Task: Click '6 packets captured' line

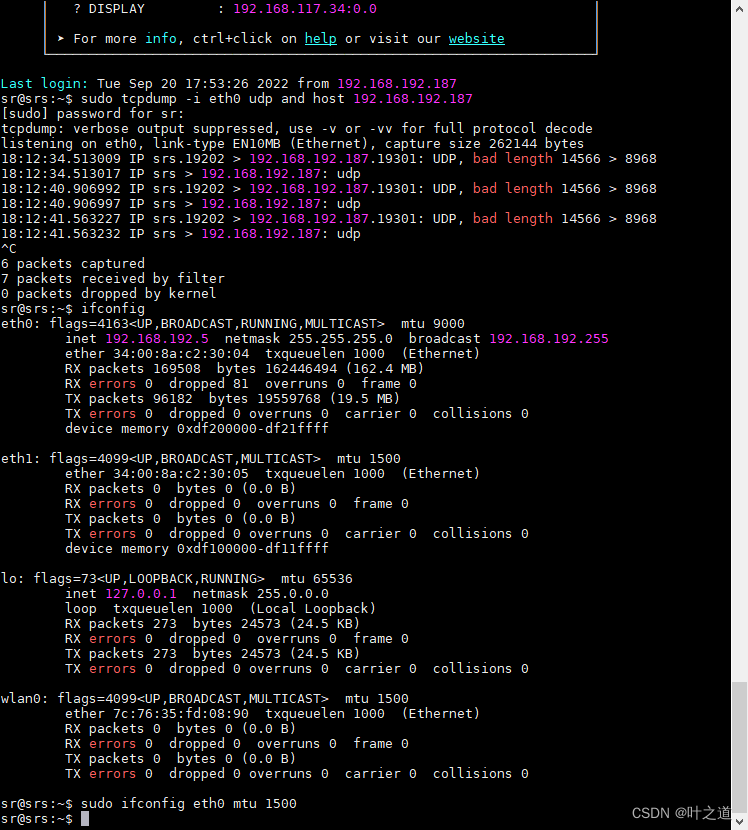Action: tap(73, 264)
